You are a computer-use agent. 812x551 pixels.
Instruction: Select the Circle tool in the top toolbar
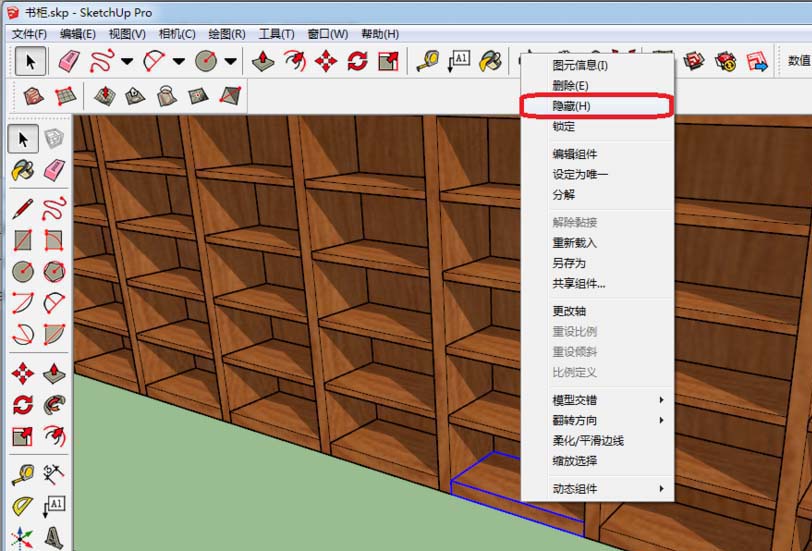(x=206, y=61)
